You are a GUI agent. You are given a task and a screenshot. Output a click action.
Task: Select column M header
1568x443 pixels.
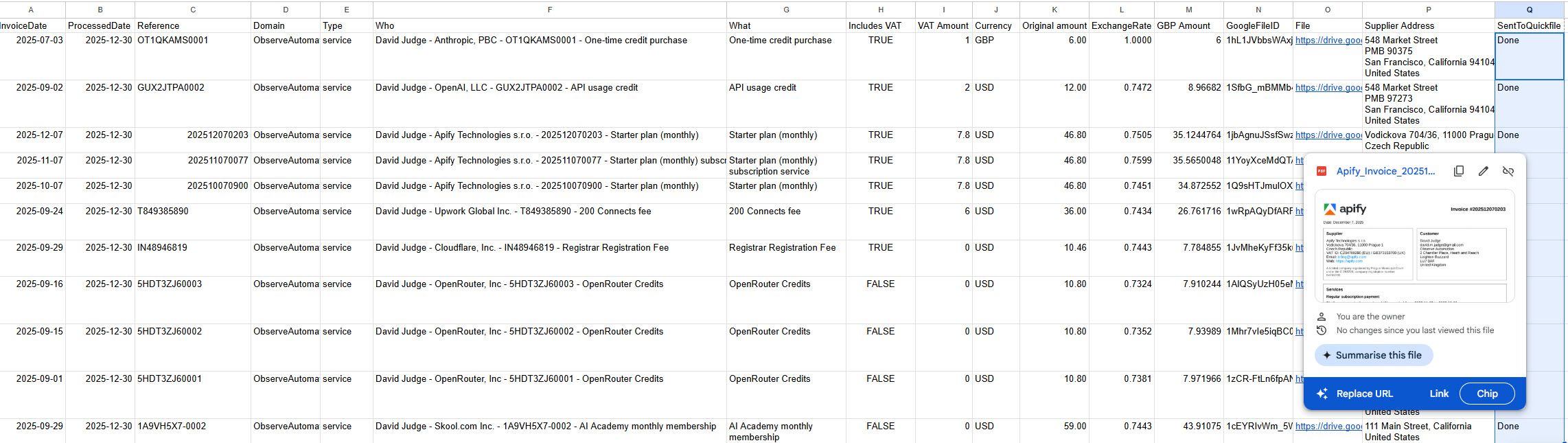click(1189, 10)
